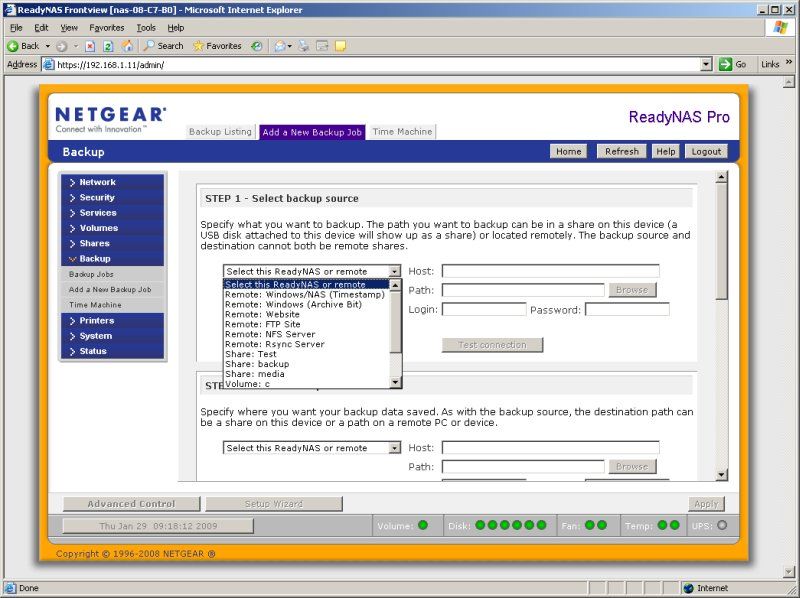The image size is (800, 598).
Task: Expand the Printers sidebar section
Action: tap(112, 320)
